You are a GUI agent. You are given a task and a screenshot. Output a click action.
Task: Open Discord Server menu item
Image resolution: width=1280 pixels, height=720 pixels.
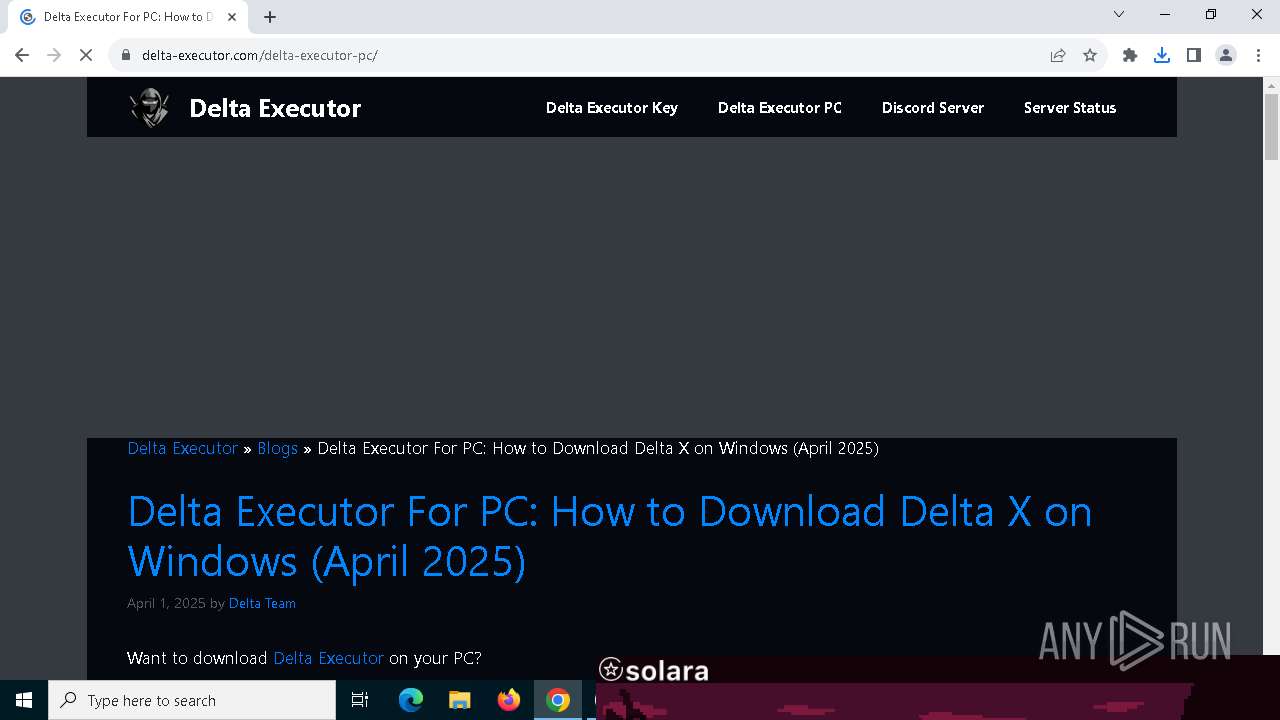tap(933, 108)
